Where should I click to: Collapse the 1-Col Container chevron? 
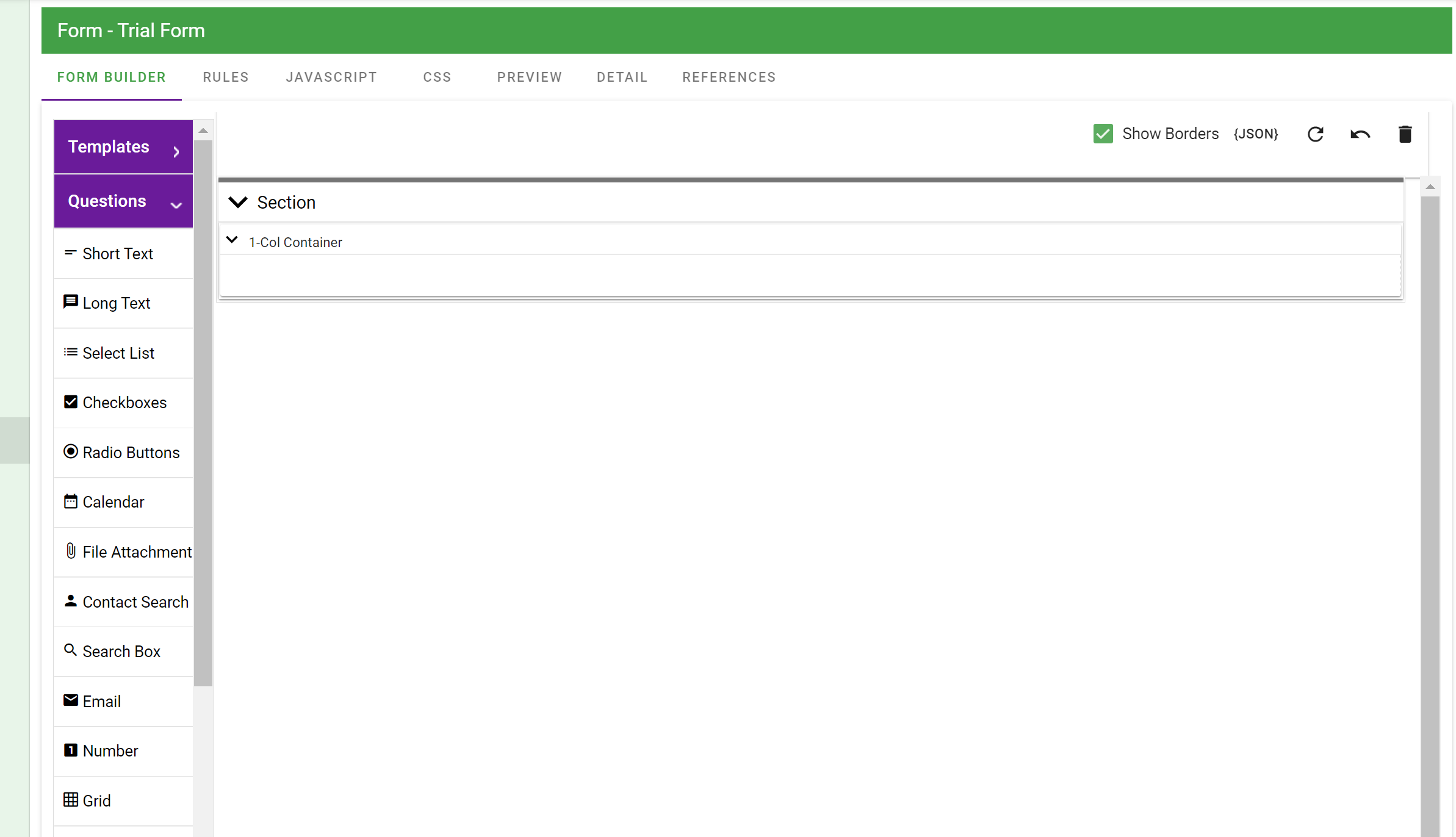(232, 240)
